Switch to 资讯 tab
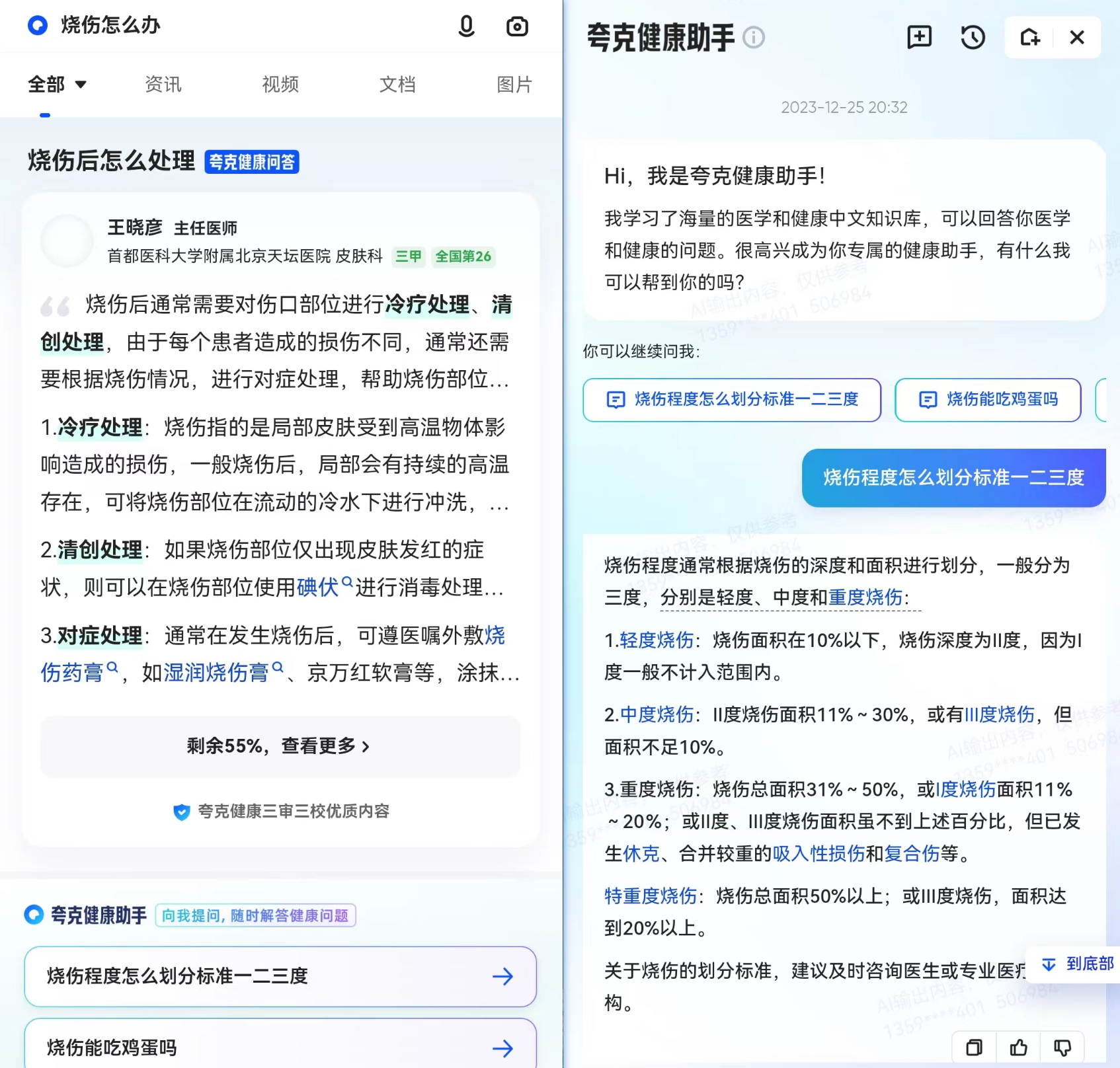The height and width of the screenshot is (1068, 1120). coord(163,84)
